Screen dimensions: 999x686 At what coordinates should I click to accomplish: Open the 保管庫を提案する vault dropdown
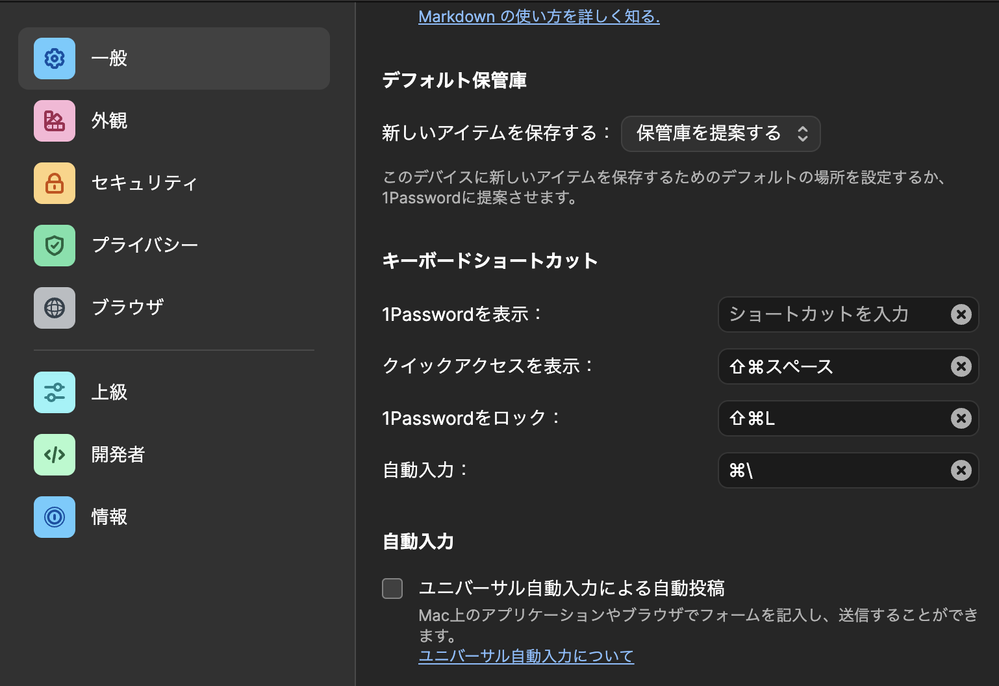coord(720,133)
